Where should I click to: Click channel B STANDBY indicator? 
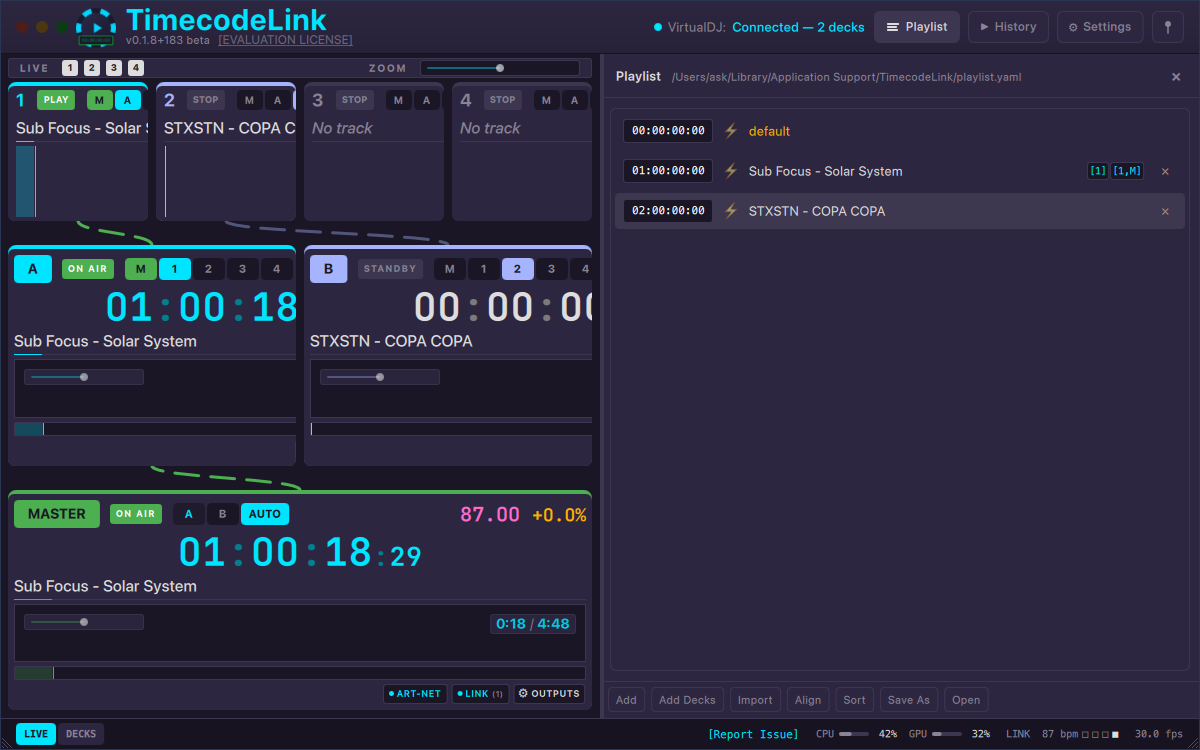coord(390,269)
